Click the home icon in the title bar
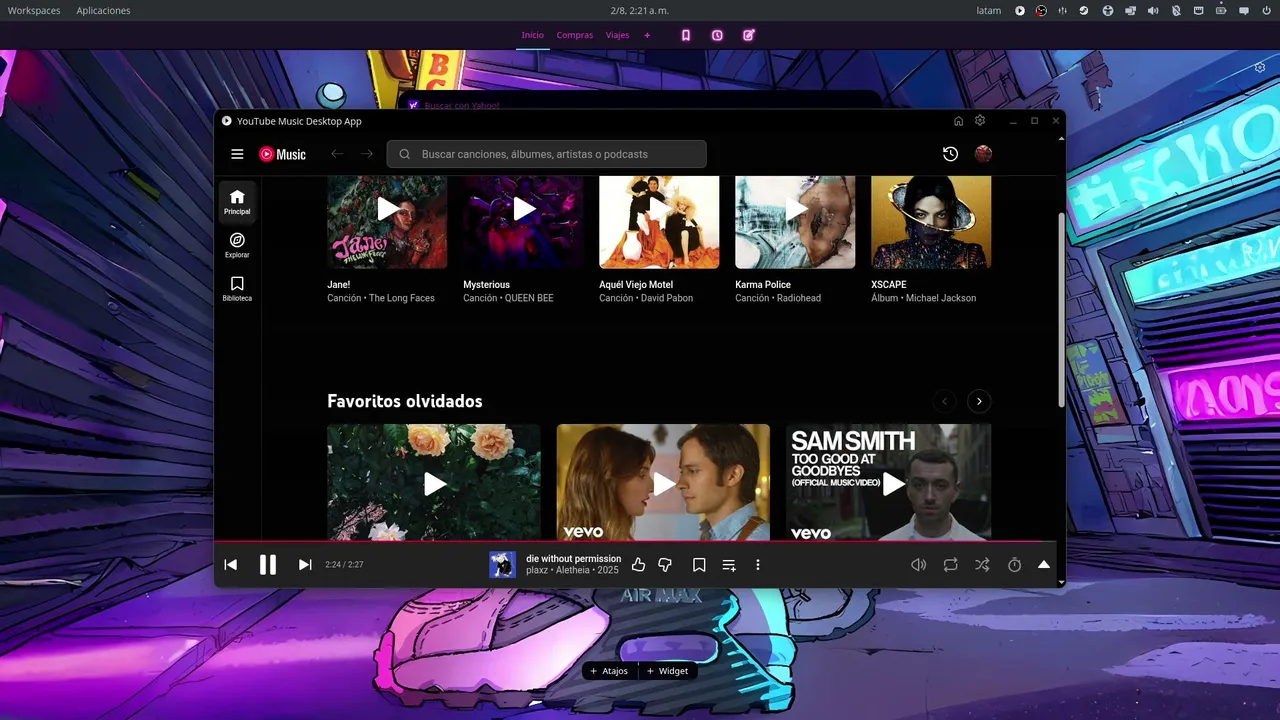The image size is (1280, 720). (x=958, y=121)
